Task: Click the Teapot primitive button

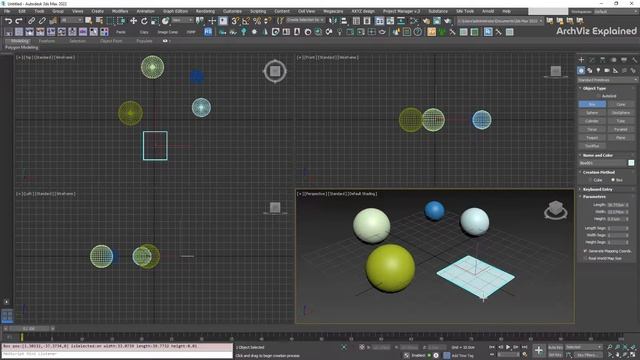Action: (x=592, y=138)
